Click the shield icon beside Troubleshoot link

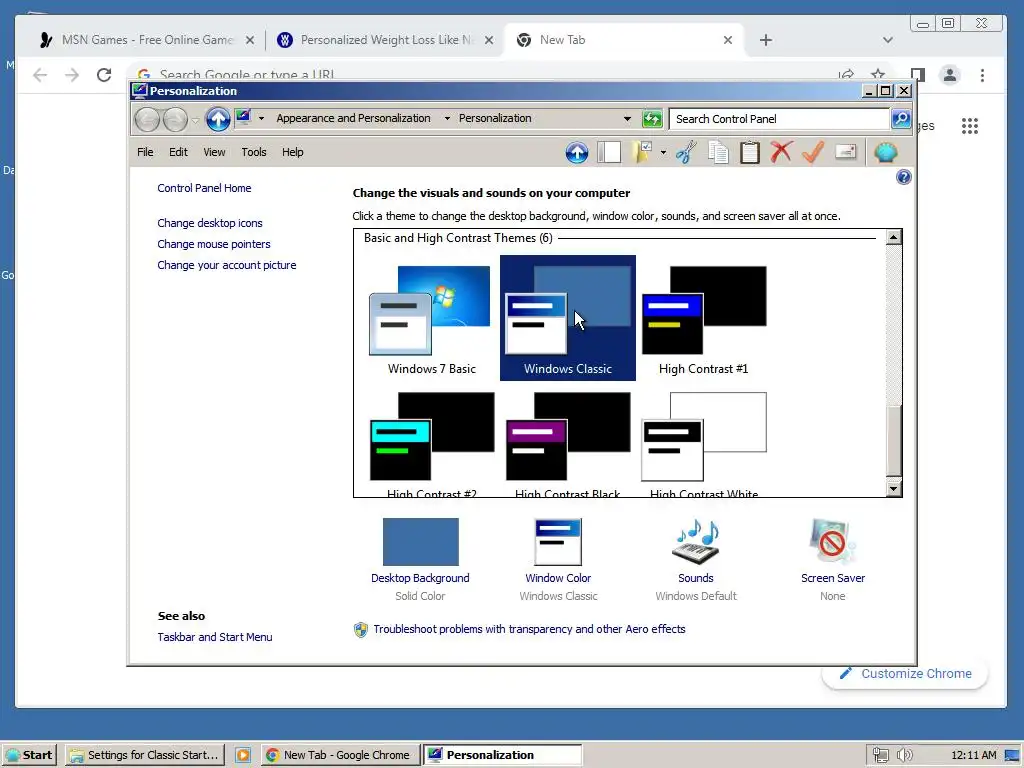coord(360,630)
